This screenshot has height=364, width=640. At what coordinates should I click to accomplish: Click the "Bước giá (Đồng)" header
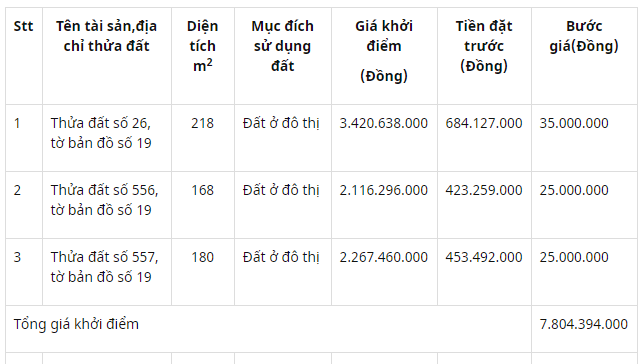click(x=584, y=36)
